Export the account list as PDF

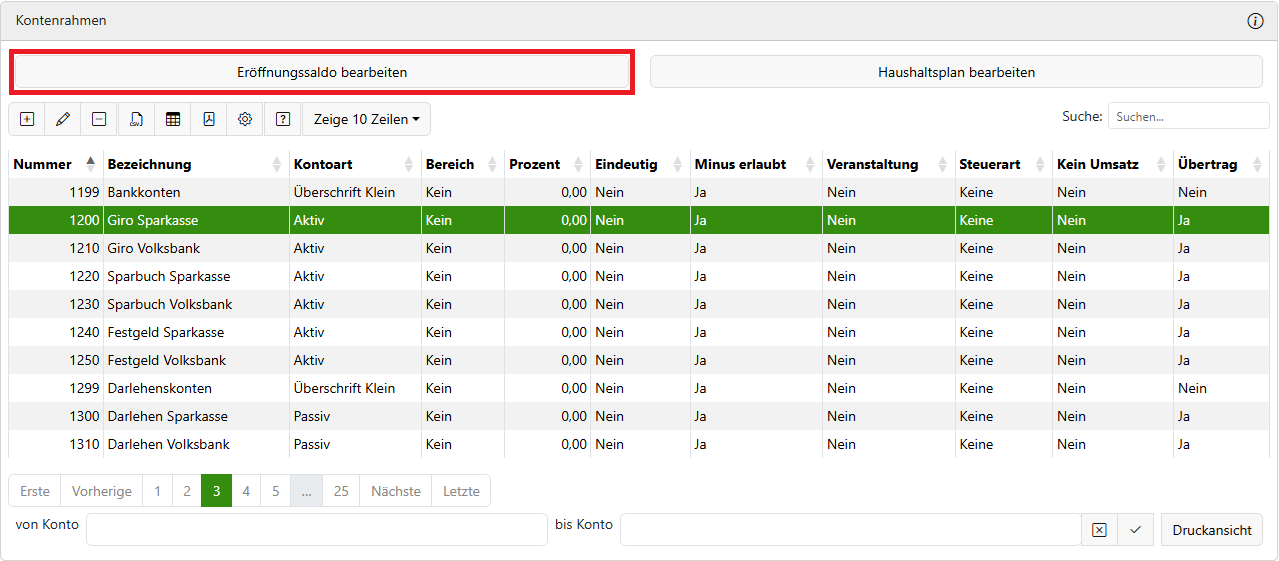click(209, 119)
